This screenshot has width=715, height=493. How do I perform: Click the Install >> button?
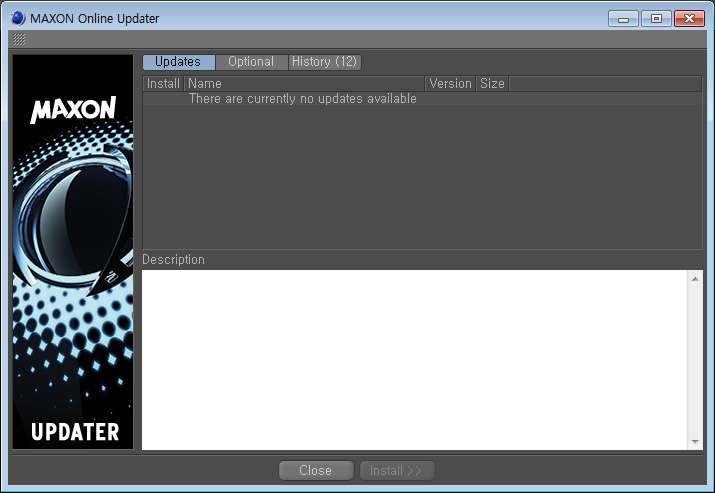pos(397,470)
